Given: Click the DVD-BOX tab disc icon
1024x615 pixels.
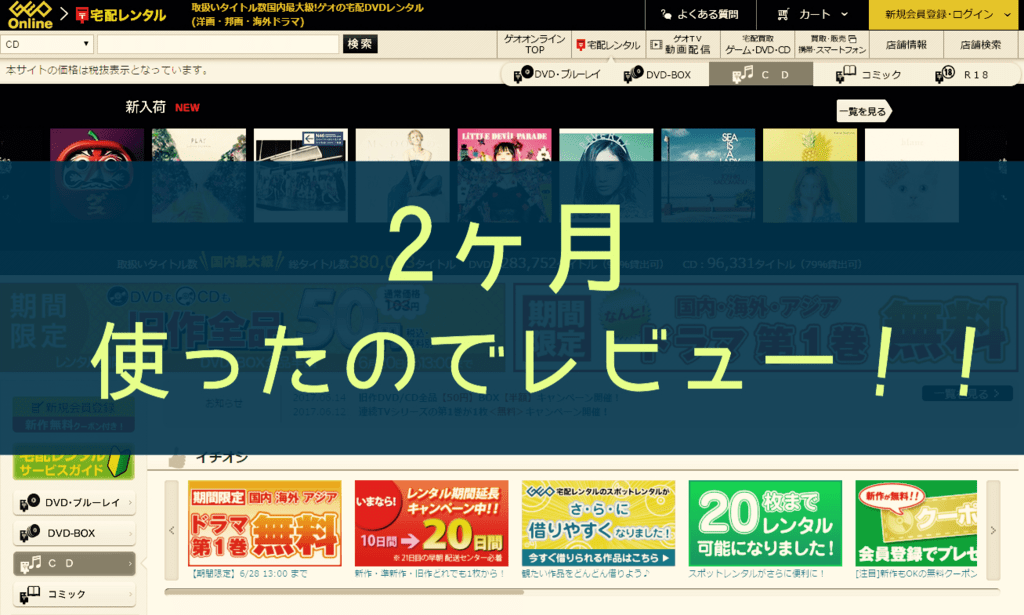Looking at the screenshot, I should [x=633, y=74].
